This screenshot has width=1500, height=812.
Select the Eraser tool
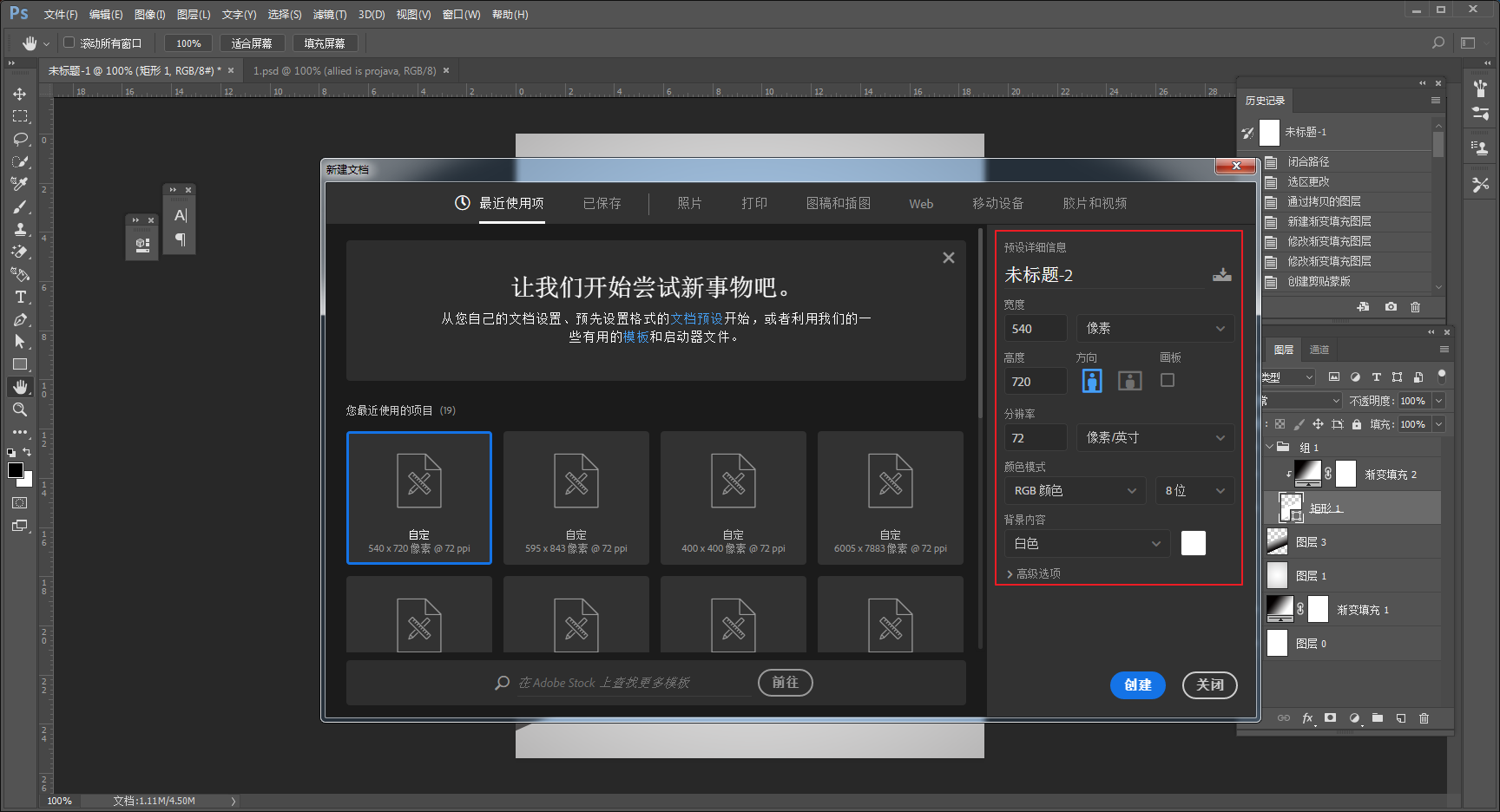20,252
